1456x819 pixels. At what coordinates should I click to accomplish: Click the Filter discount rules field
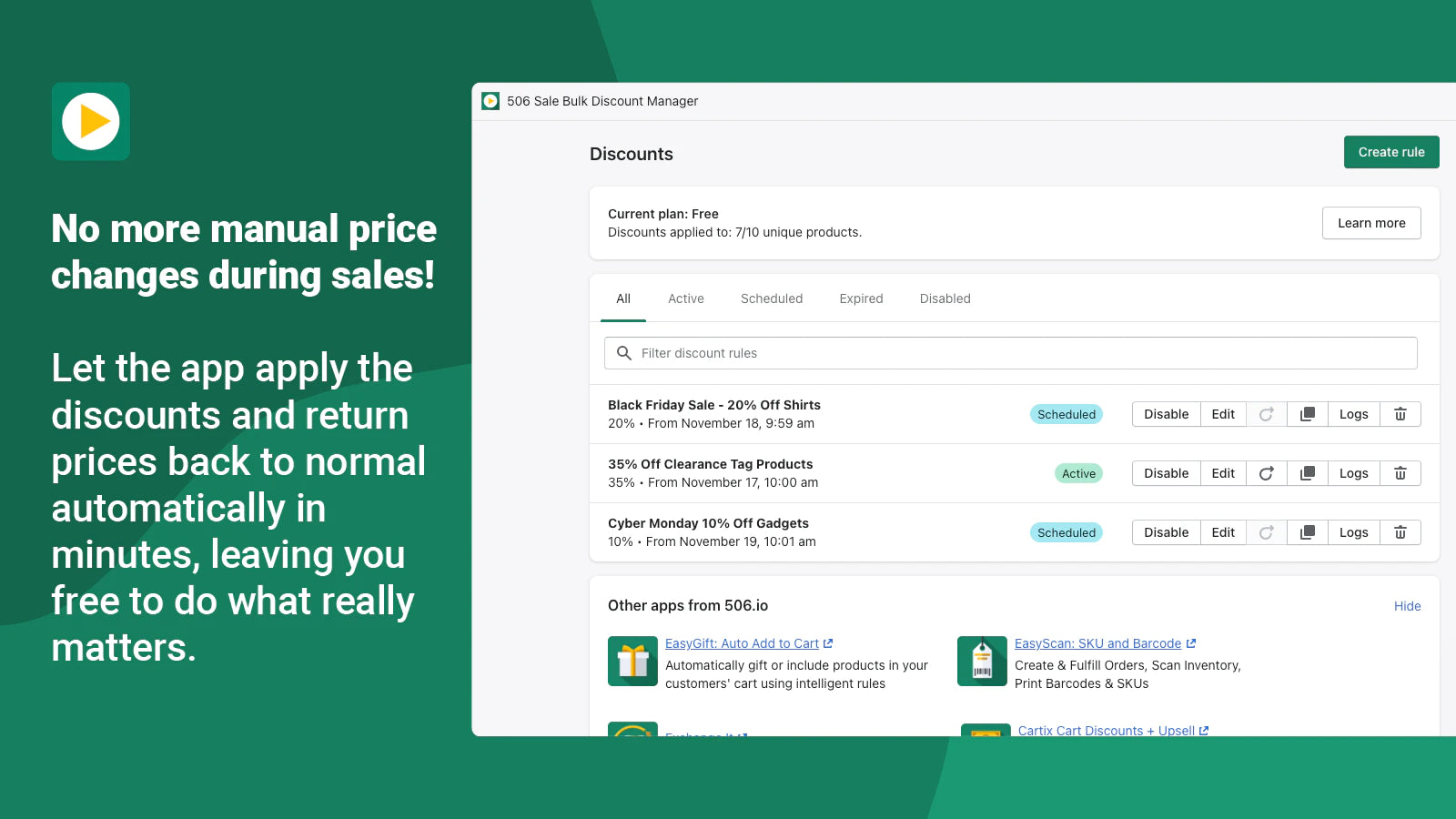(x=1010, y=353)
